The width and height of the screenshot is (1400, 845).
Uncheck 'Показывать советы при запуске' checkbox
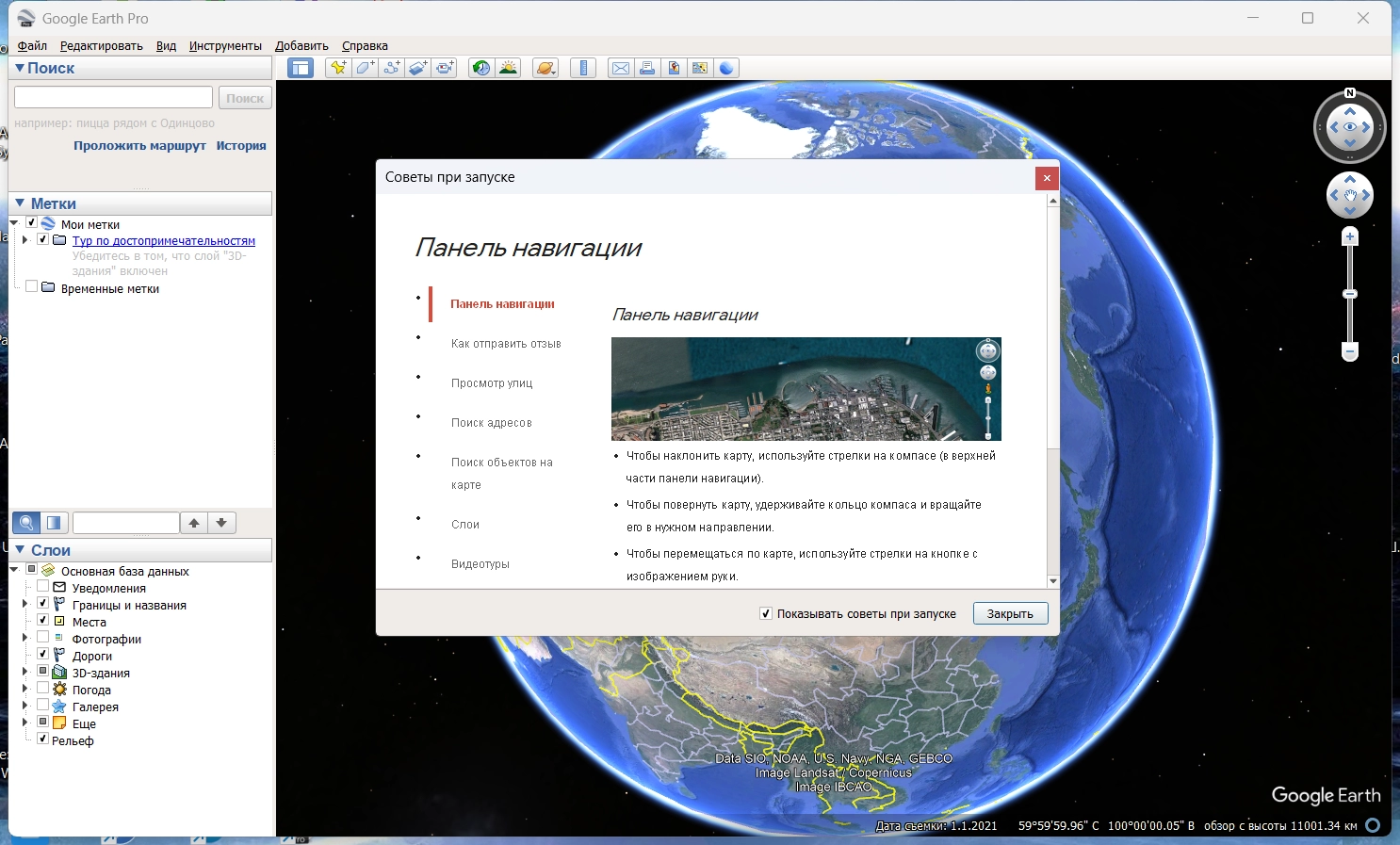click(x=766, y=613)
